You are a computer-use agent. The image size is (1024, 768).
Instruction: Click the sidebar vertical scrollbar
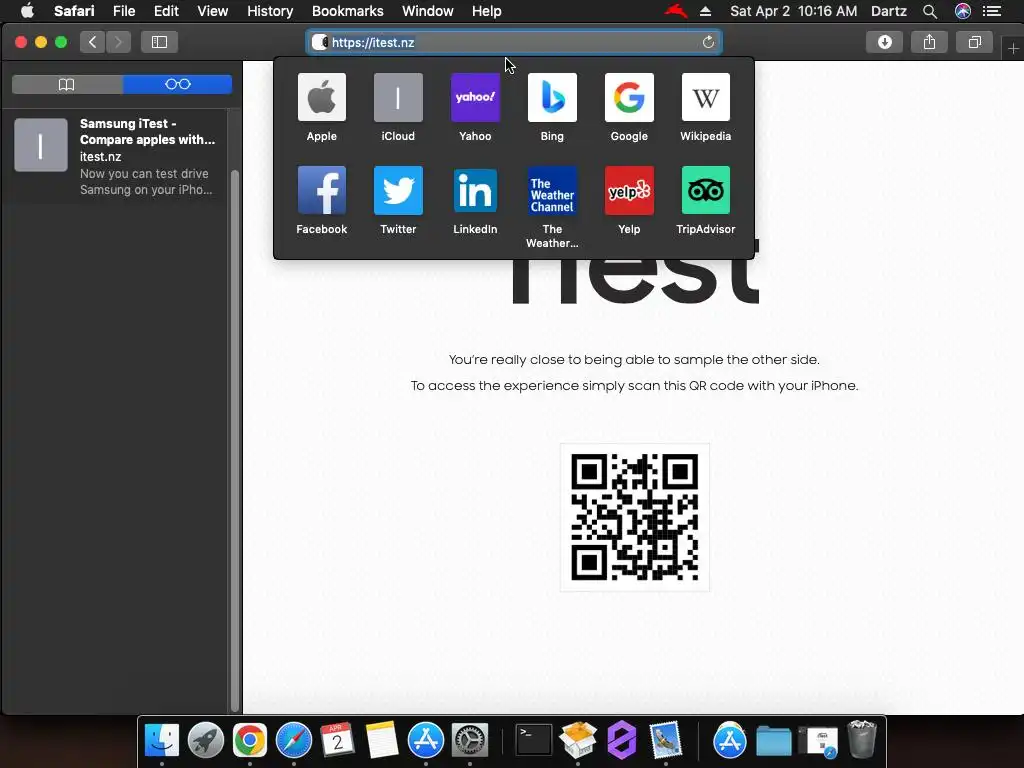point(235,441)
